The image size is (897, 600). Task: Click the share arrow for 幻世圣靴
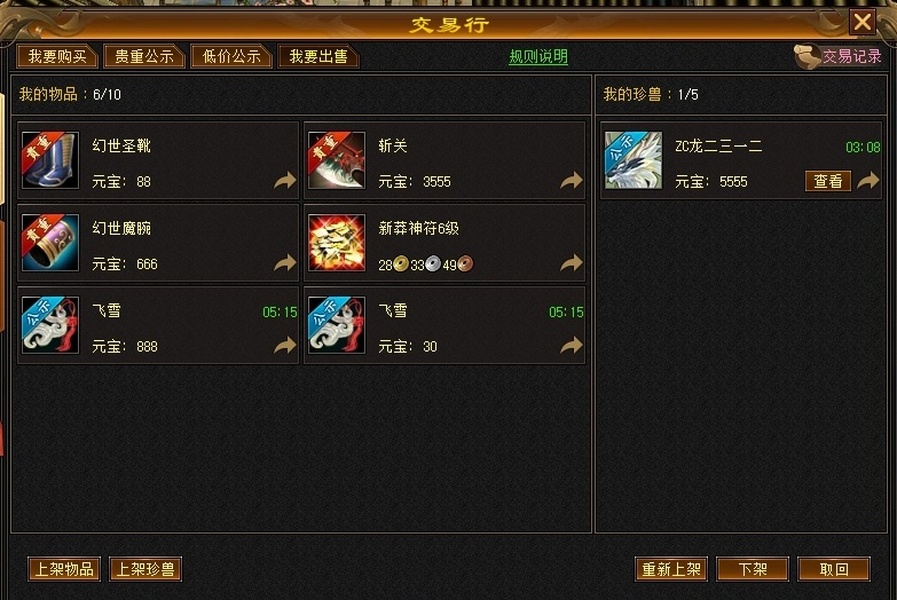tap(285, 181)
